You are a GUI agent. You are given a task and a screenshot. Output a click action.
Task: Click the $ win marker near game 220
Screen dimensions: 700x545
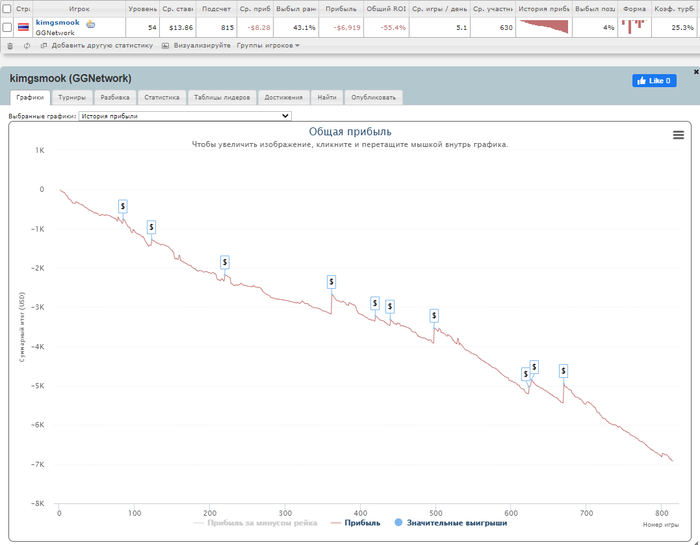pyautogui.click(x=225, y=262)
